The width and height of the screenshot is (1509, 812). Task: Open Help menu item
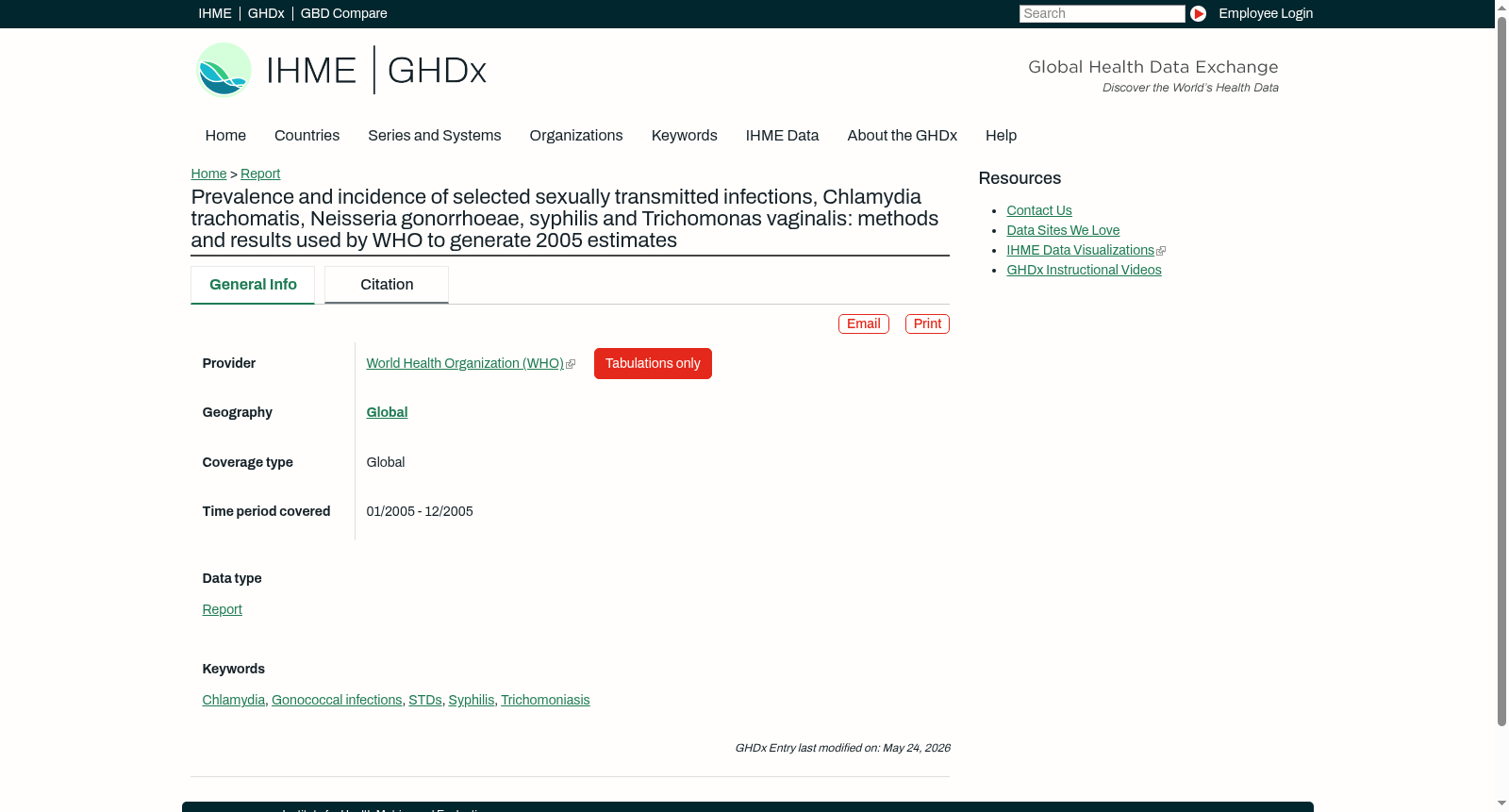point(1001,135)
